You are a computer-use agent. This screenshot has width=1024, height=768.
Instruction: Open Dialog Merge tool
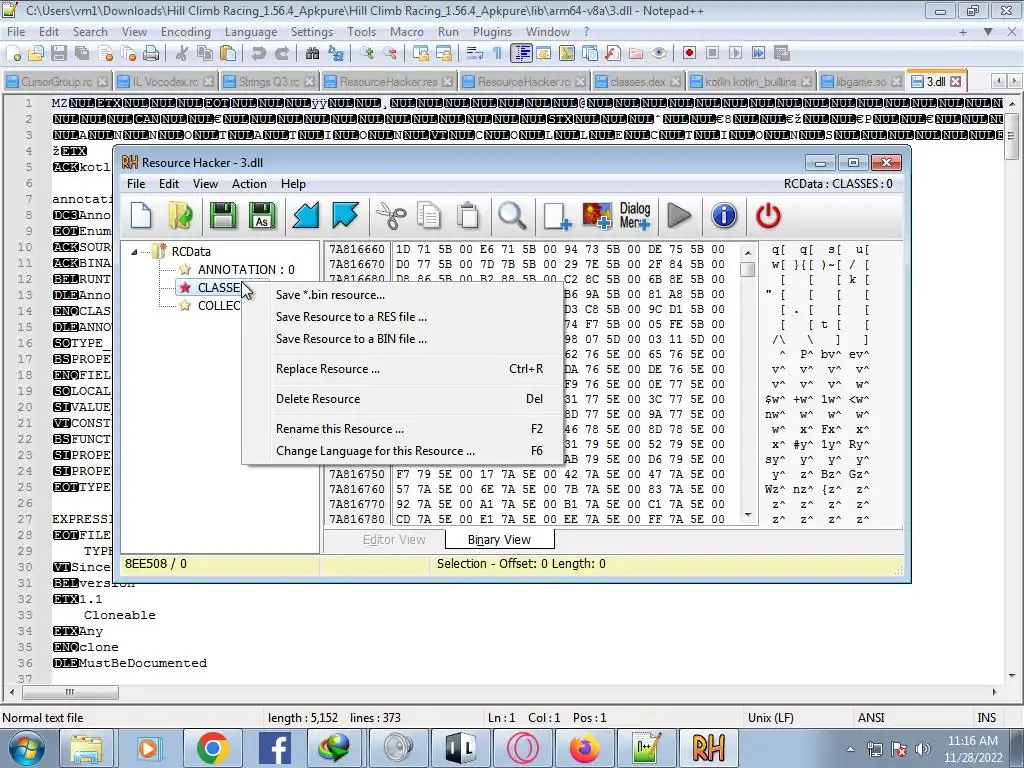[635, 216]
